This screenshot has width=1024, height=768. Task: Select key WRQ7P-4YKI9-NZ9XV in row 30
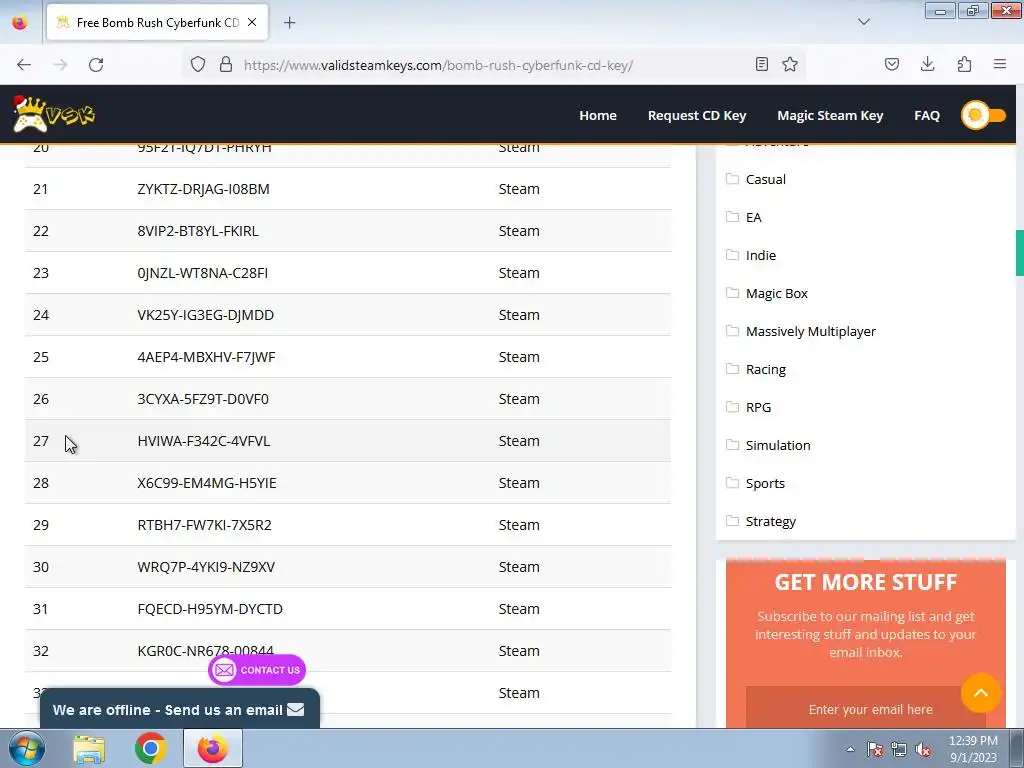[206, 566]
